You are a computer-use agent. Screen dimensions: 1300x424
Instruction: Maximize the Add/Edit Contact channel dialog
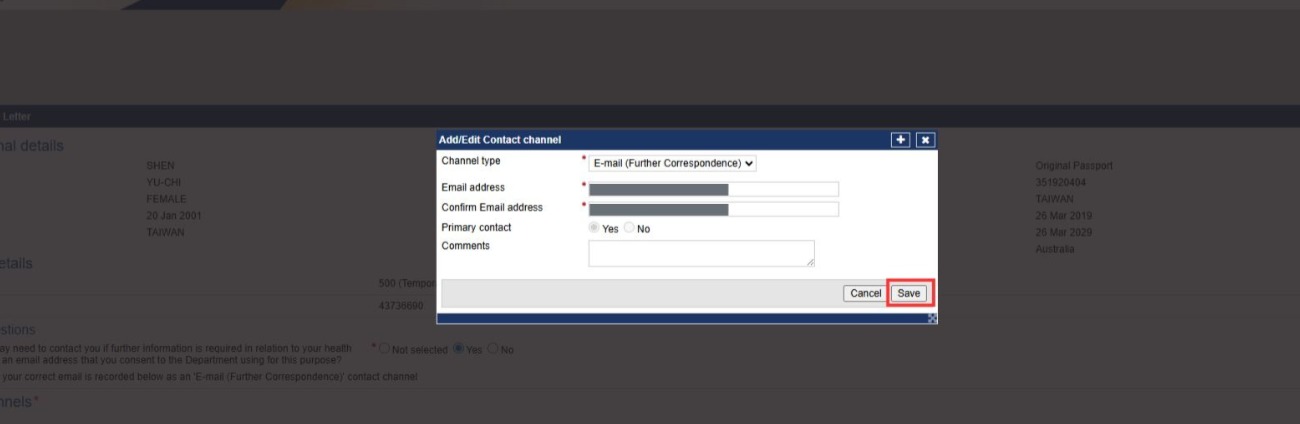pos(901,140)
